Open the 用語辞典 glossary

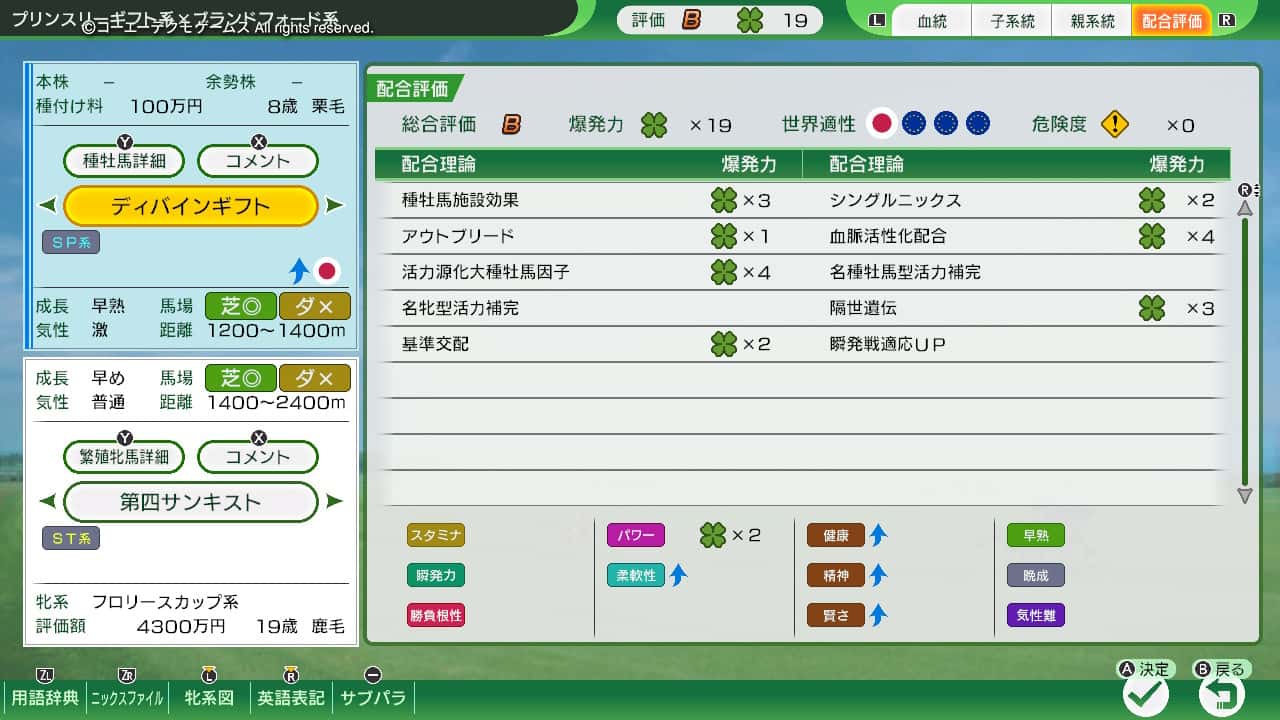click(x=44, y=697)
